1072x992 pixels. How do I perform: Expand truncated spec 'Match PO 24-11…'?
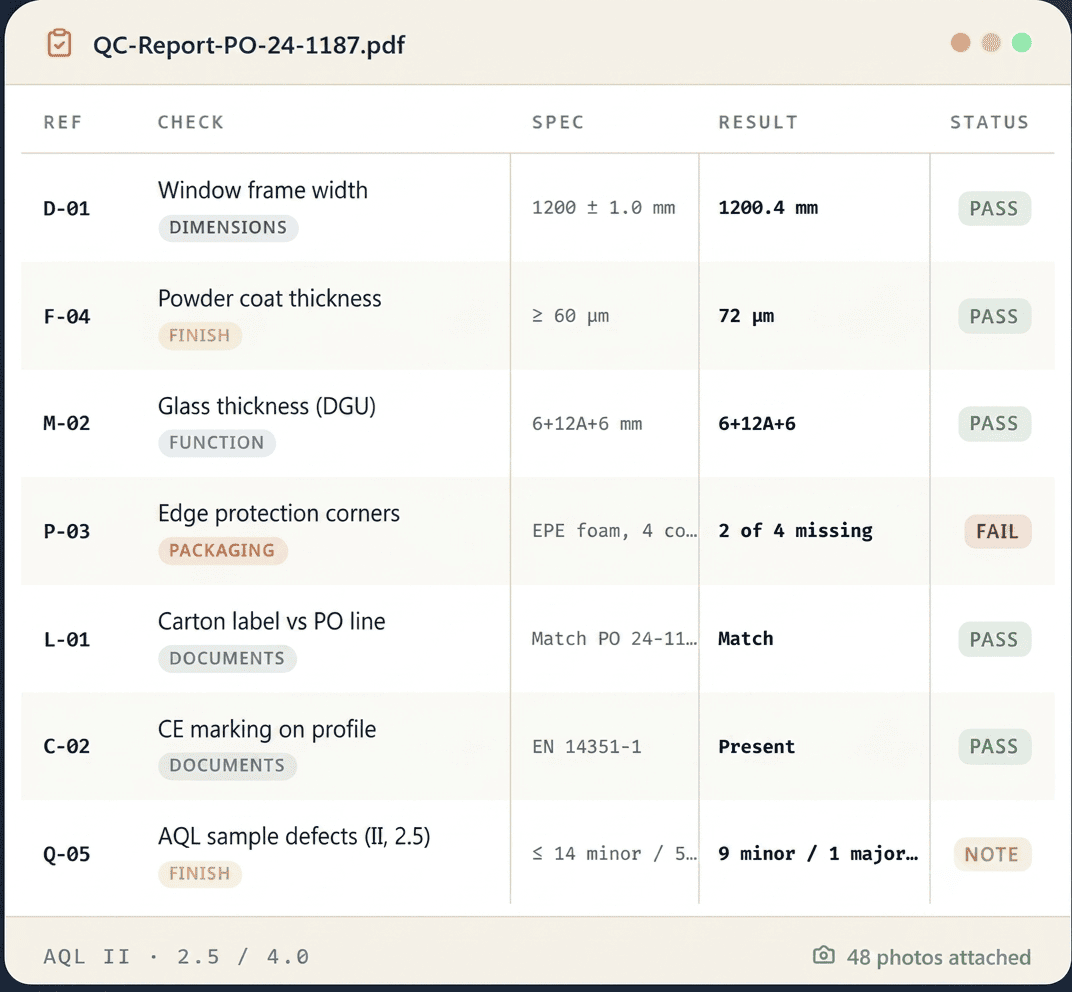point(615,639)
